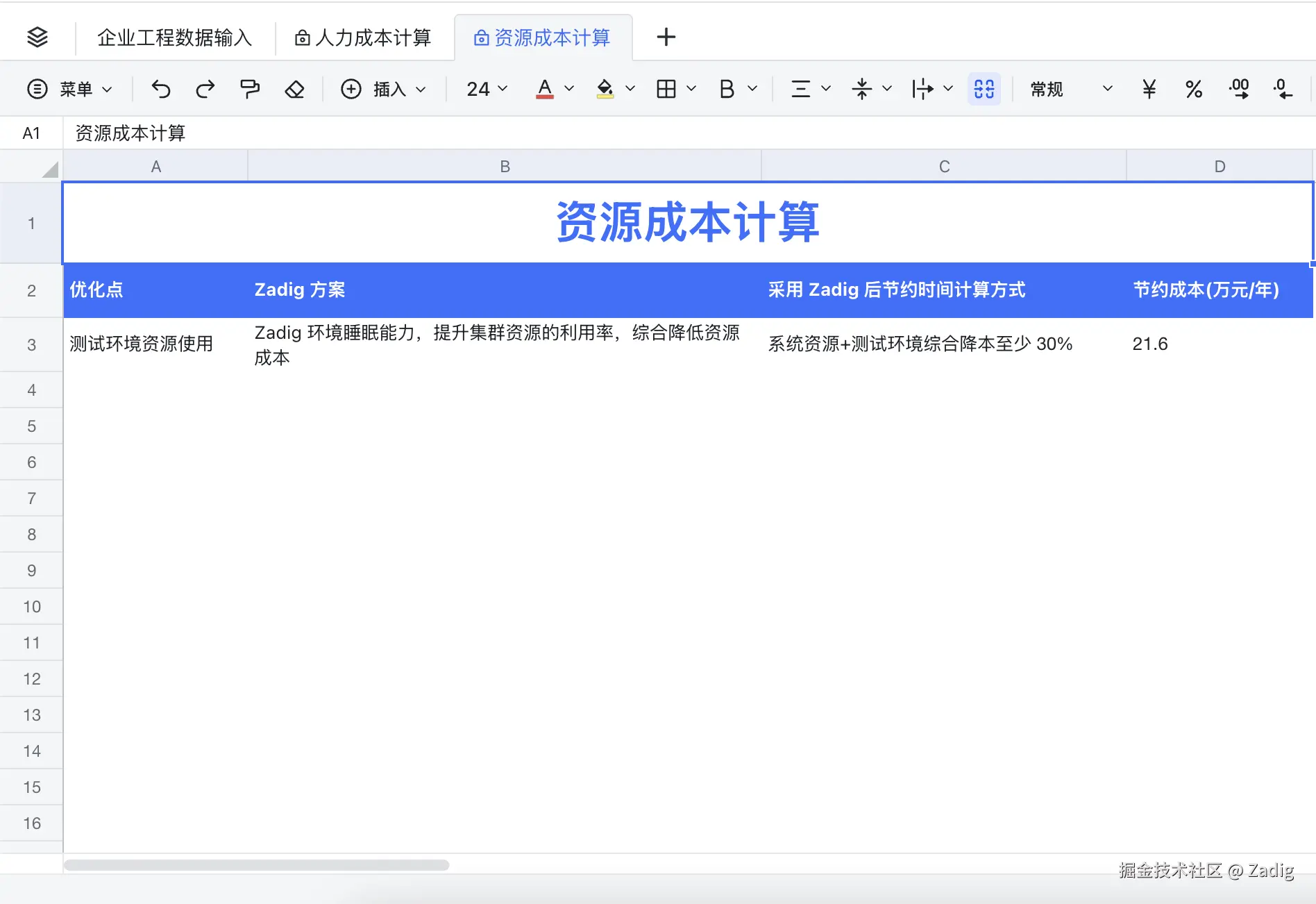This screenshot has width=1316, height=904.
Task: Switch to the 企业工程数据输入 tab
Action: click(174, 37)
